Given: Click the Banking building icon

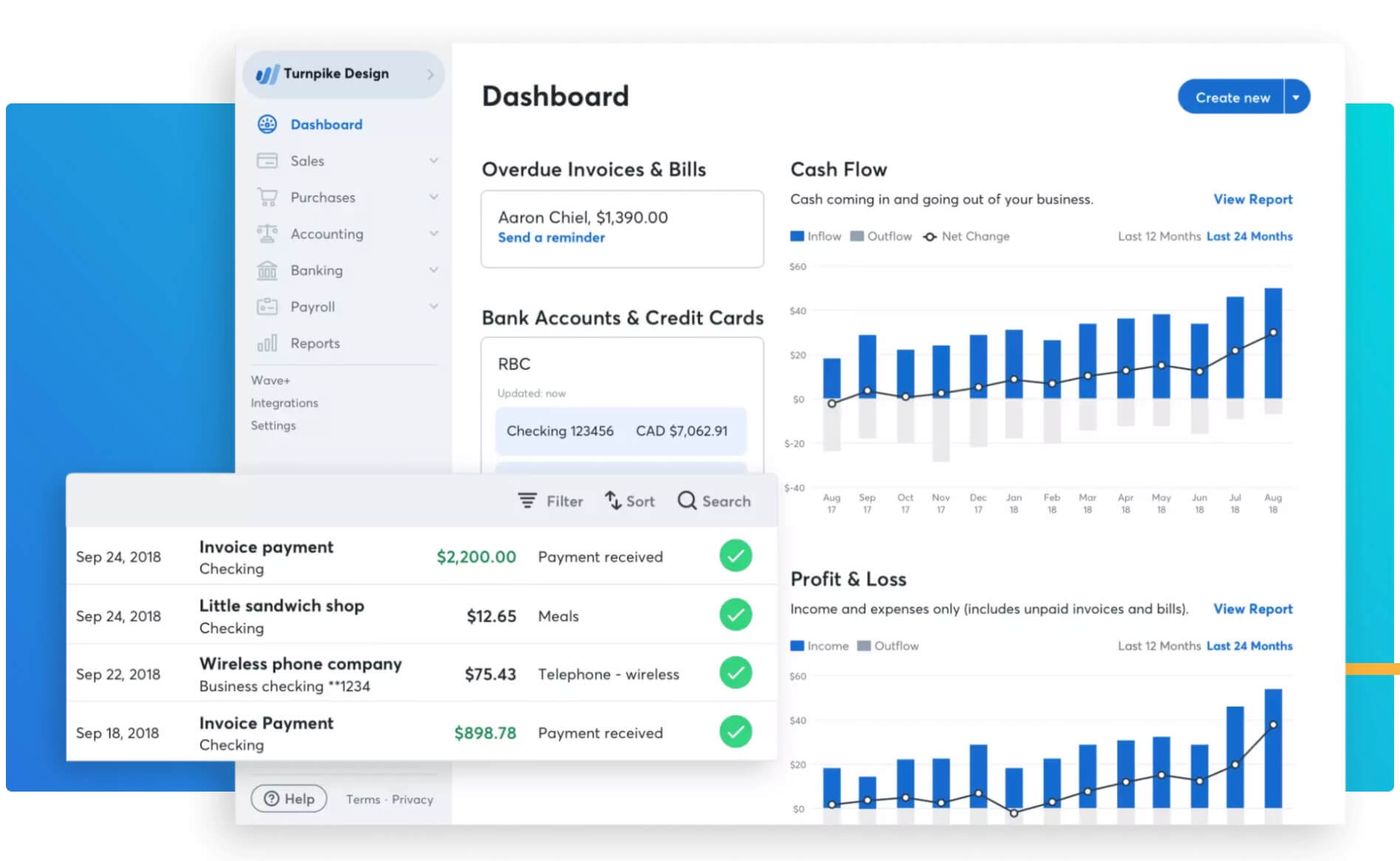Looking at the screenshot, I should point(267,270).
